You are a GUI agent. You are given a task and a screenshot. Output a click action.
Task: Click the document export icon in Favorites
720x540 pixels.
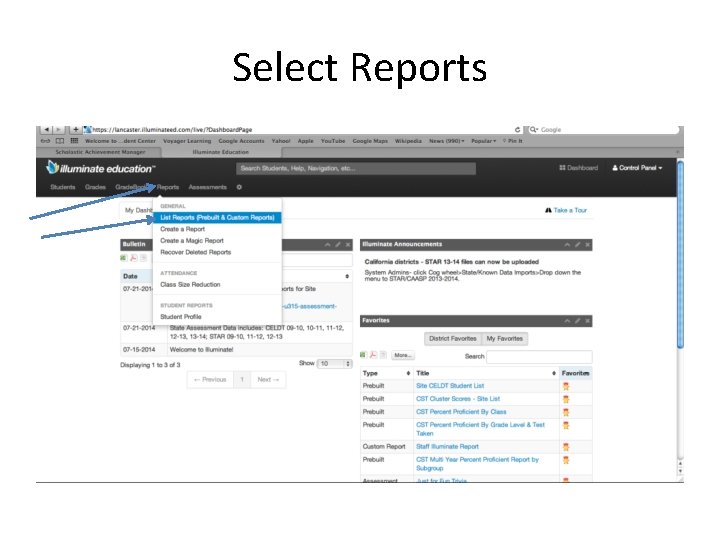383,355
